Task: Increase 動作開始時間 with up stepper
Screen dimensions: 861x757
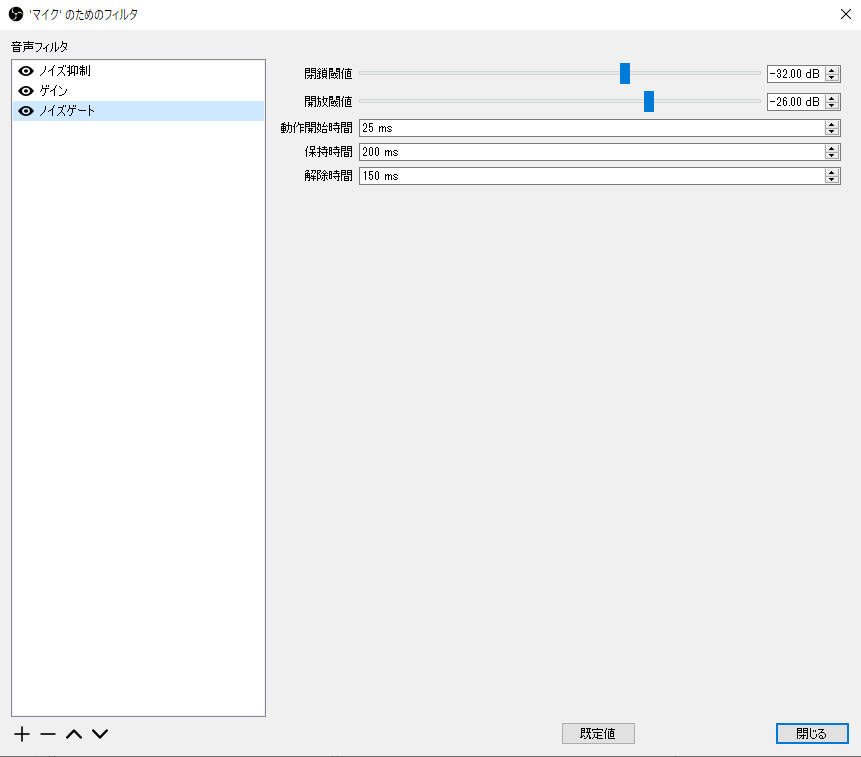Action: click(832, 124)
